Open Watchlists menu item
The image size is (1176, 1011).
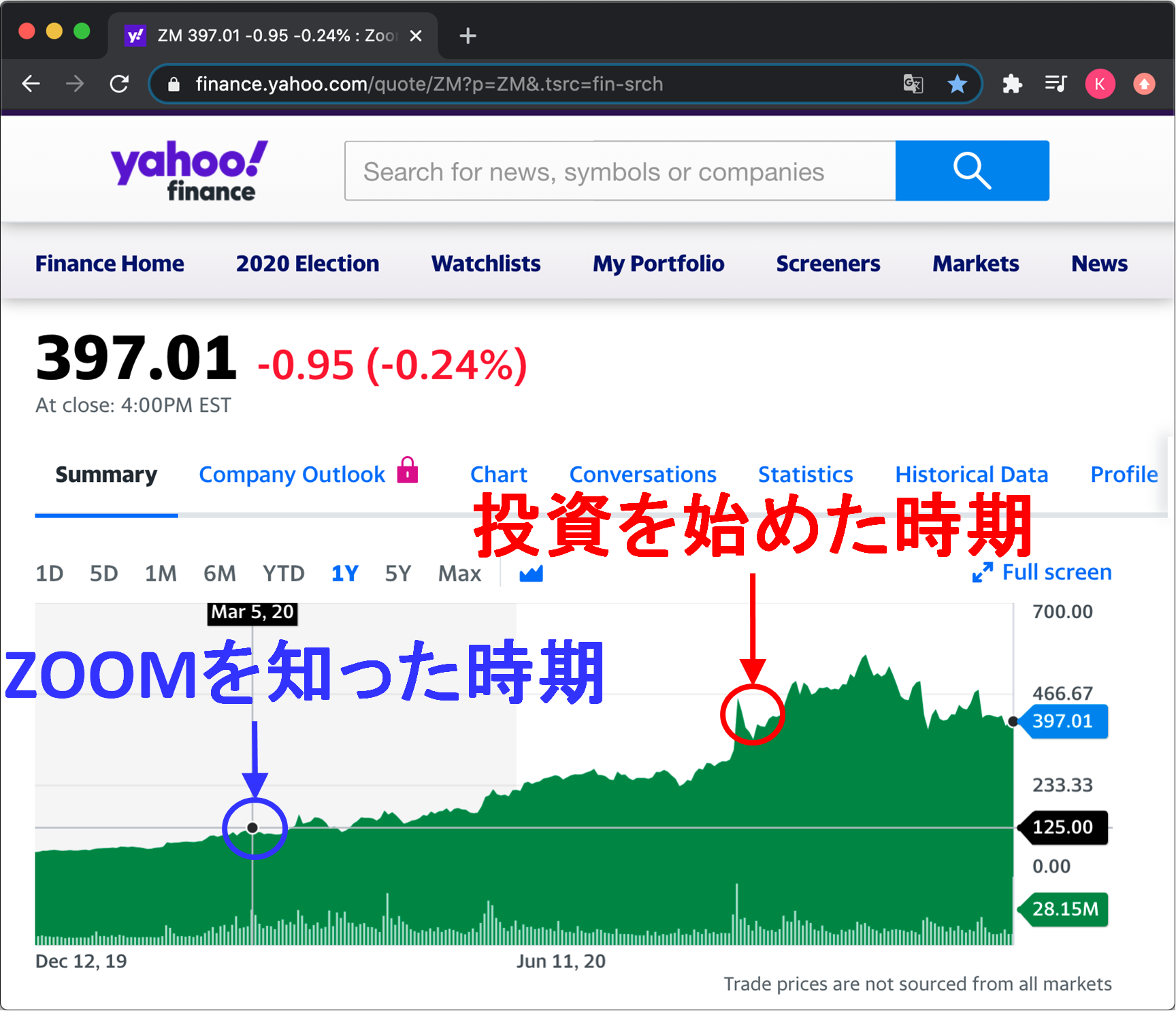coord(486,263)
